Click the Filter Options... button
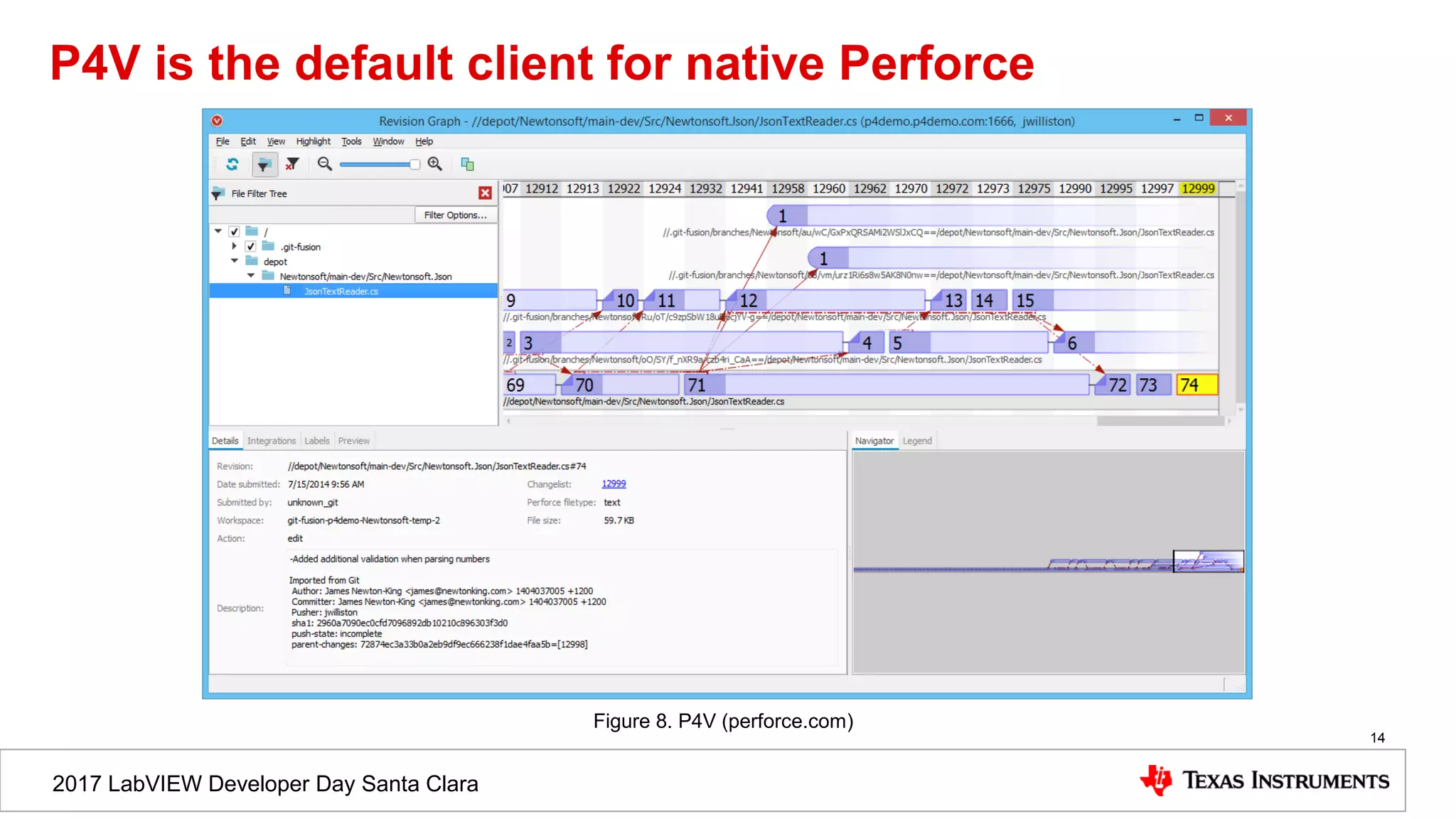 [x=455, y=215]
